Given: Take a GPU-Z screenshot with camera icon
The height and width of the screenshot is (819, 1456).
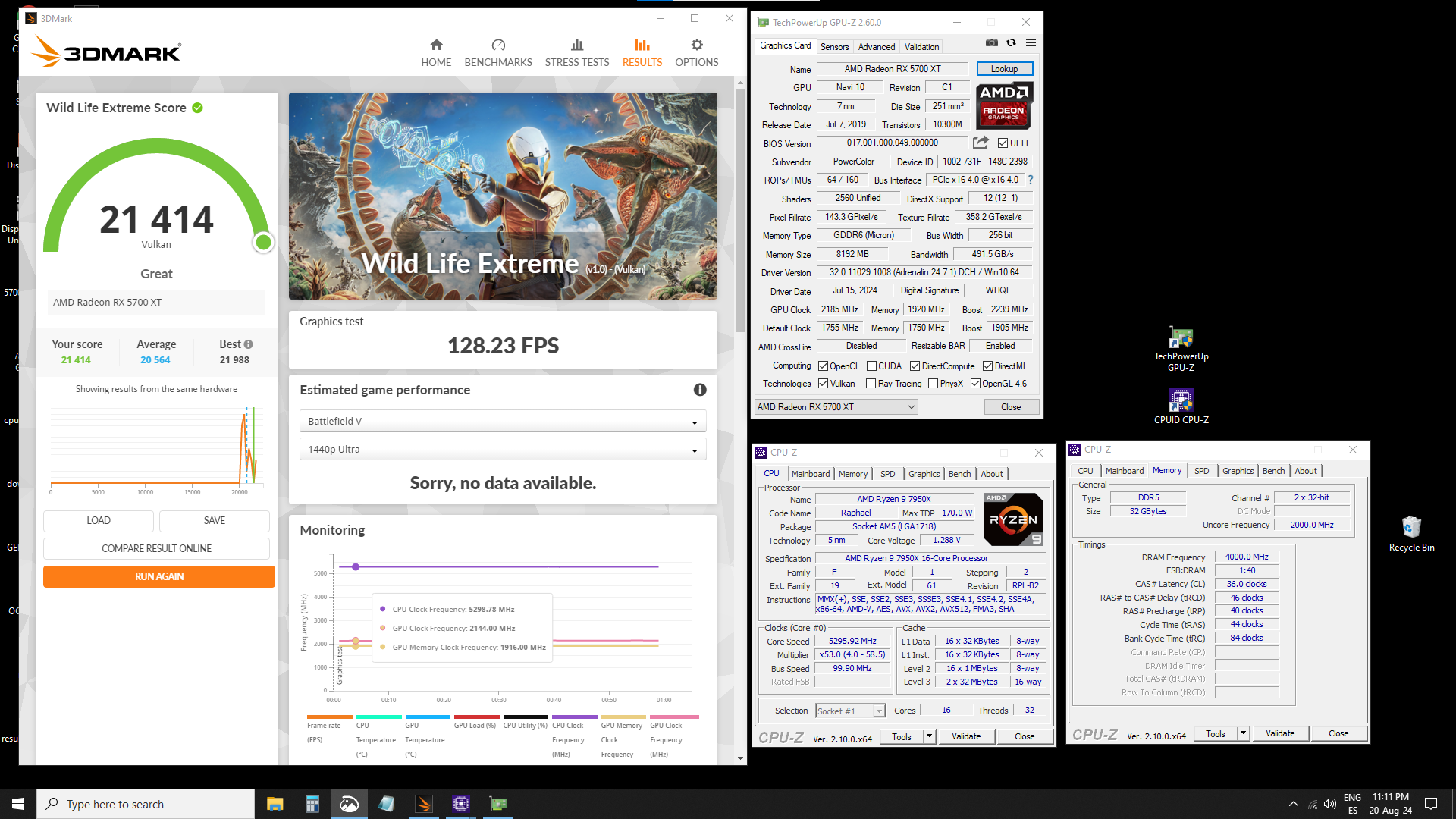Looking at the screenshot, I should (992, 43).
